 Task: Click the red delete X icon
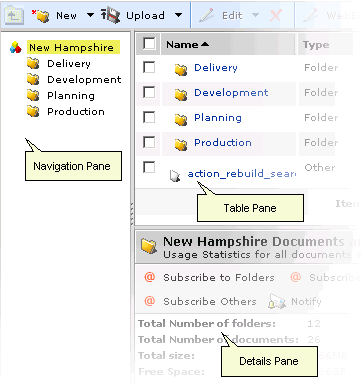tap(276, 15)
